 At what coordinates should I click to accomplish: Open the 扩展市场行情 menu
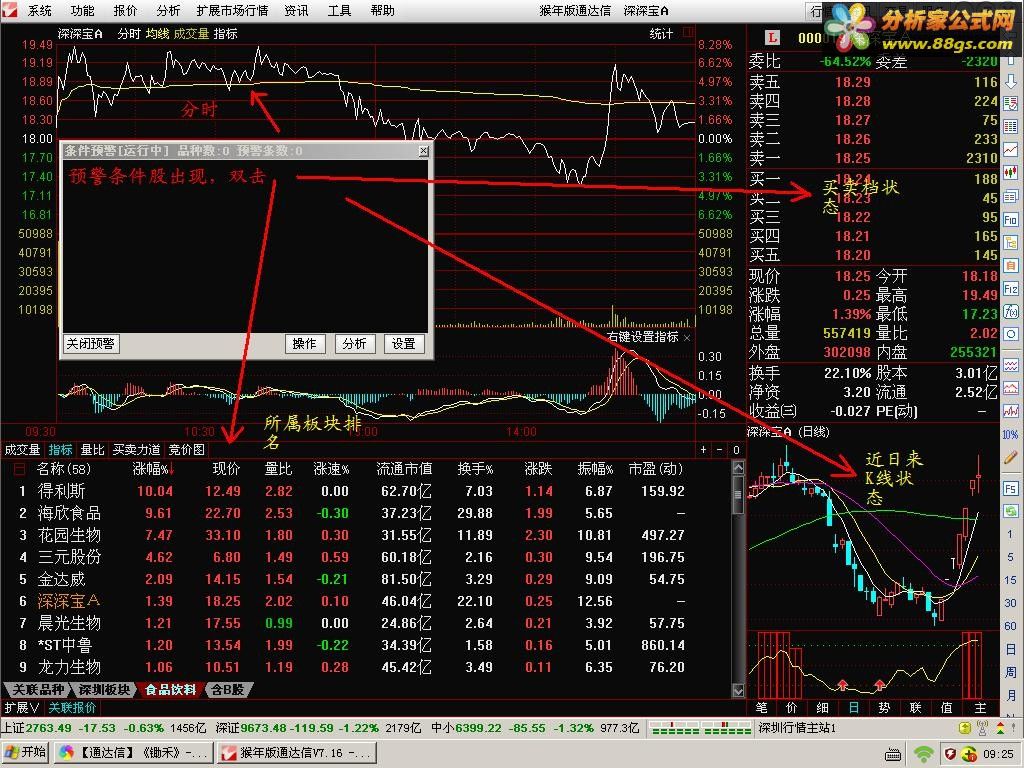232,10
